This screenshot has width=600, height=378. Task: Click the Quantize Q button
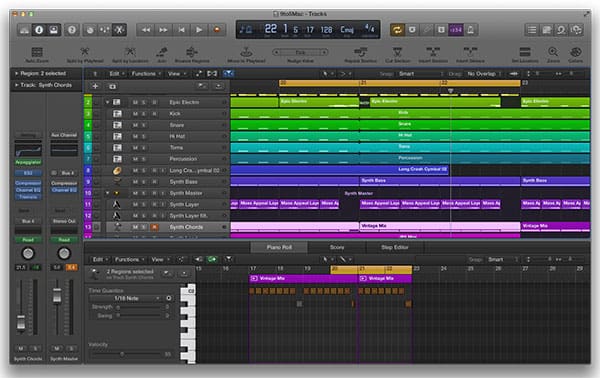pos(169,298)
